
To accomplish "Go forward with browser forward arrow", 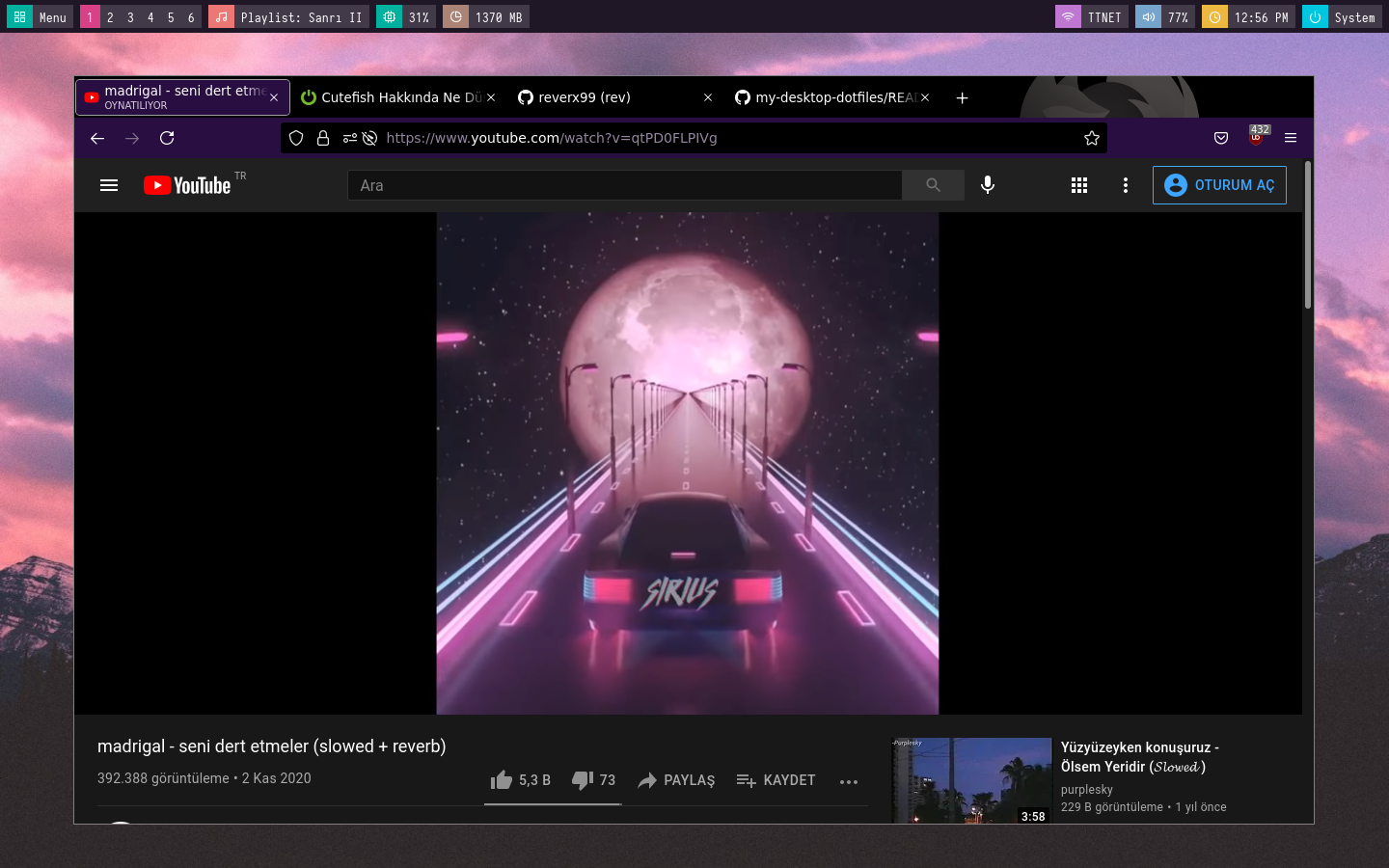I will click(x=132, y=138).
